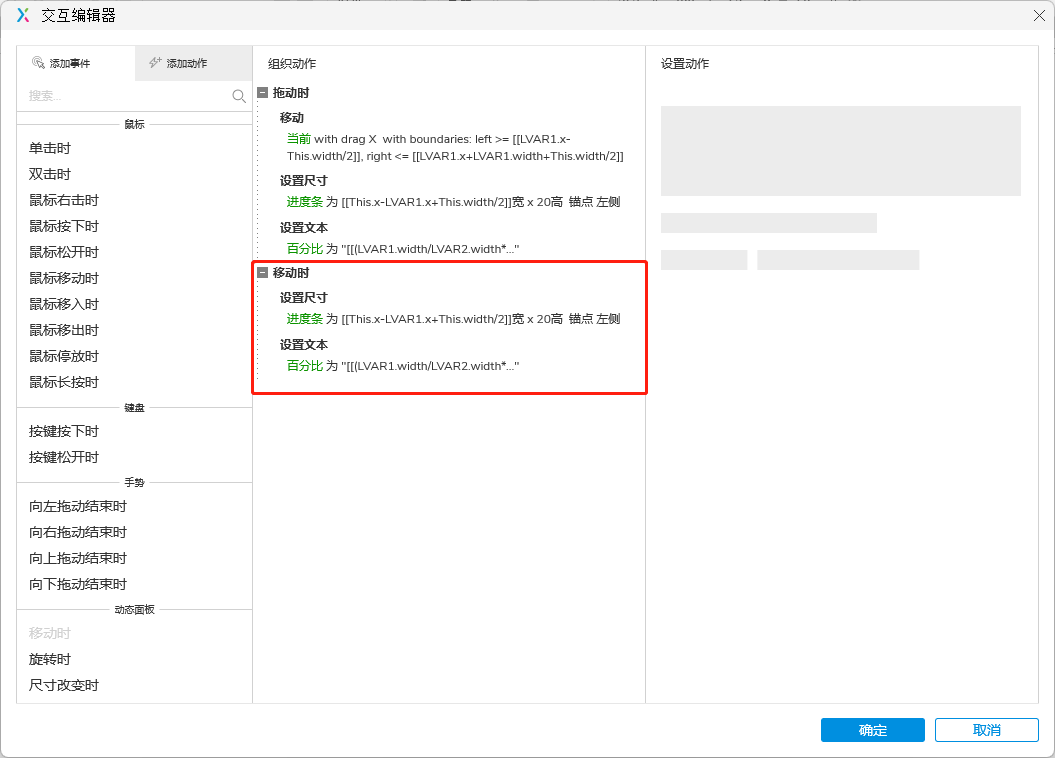Select the 向左拖动结束时 event
Viewport: 1055px width, 758px height.
[78, 506]
